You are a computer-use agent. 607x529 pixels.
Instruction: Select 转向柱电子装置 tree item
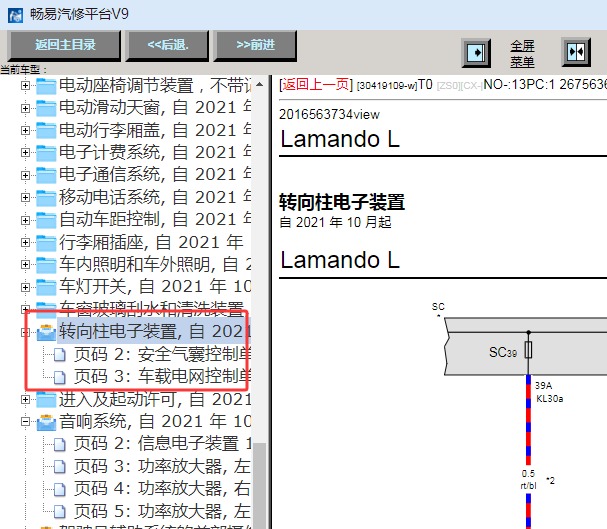point(155,332)
